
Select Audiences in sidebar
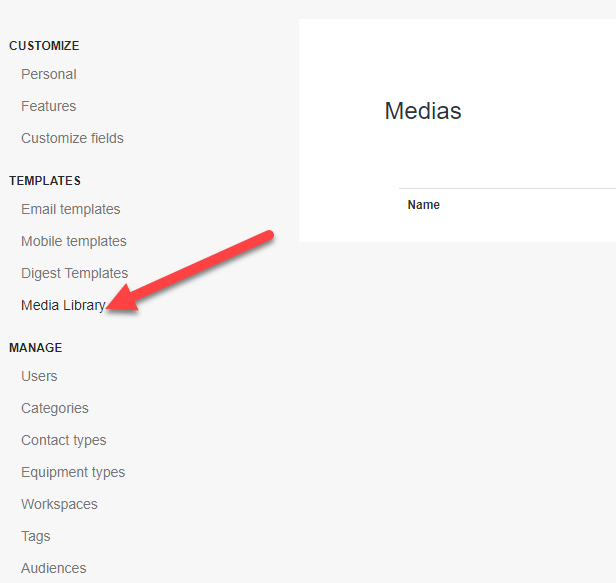coord(54,568)
